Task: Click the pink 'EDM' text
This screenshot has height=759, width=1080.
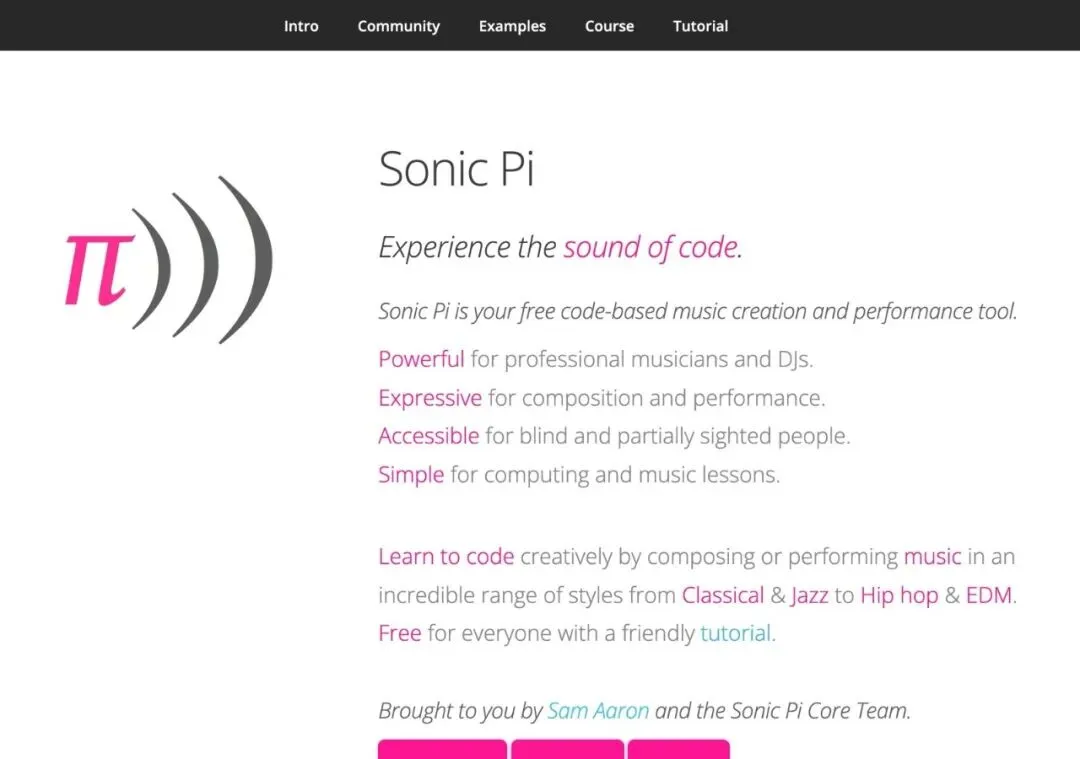Action: click(988, 595)
